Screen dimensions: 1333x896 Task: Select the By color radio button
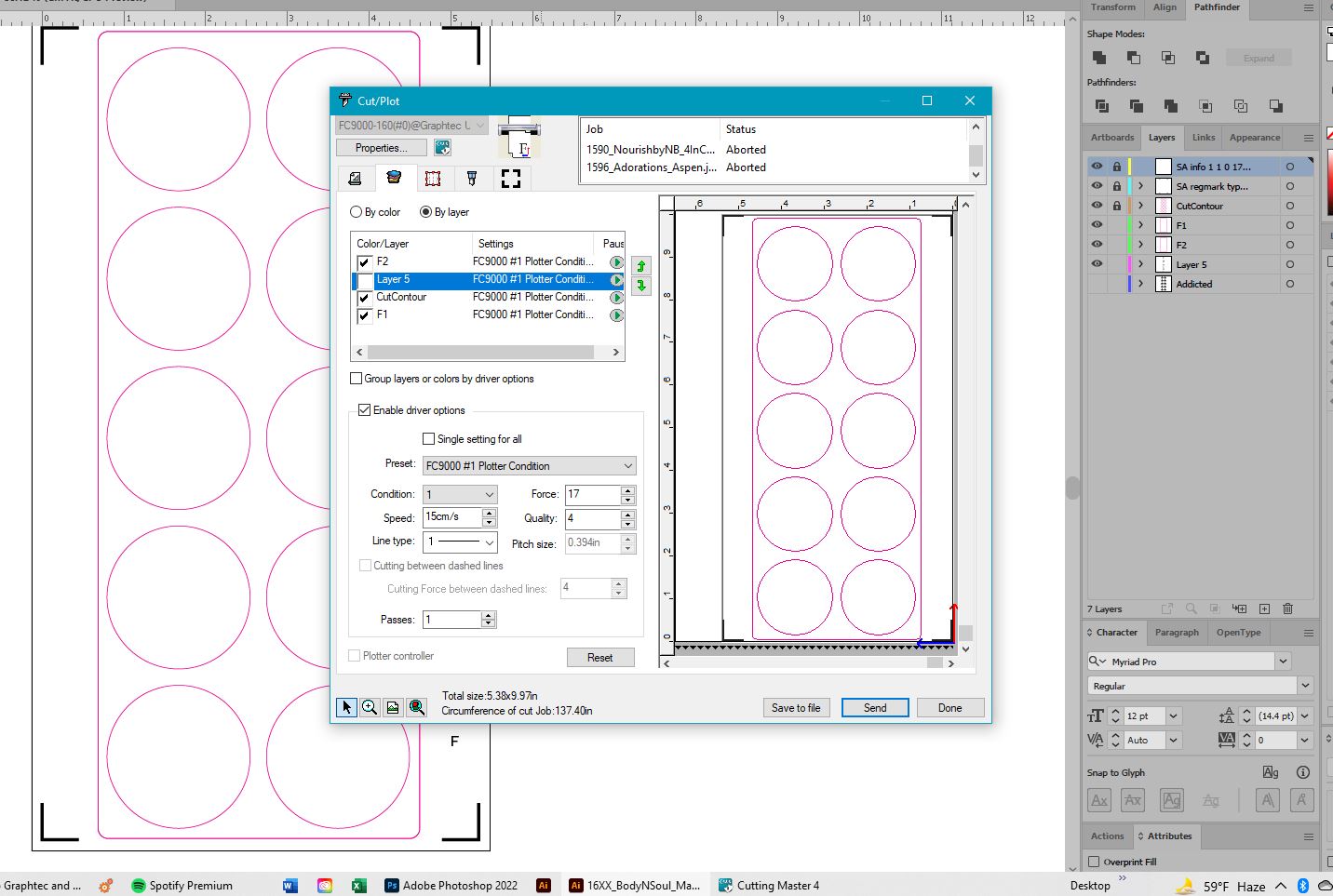356,212
